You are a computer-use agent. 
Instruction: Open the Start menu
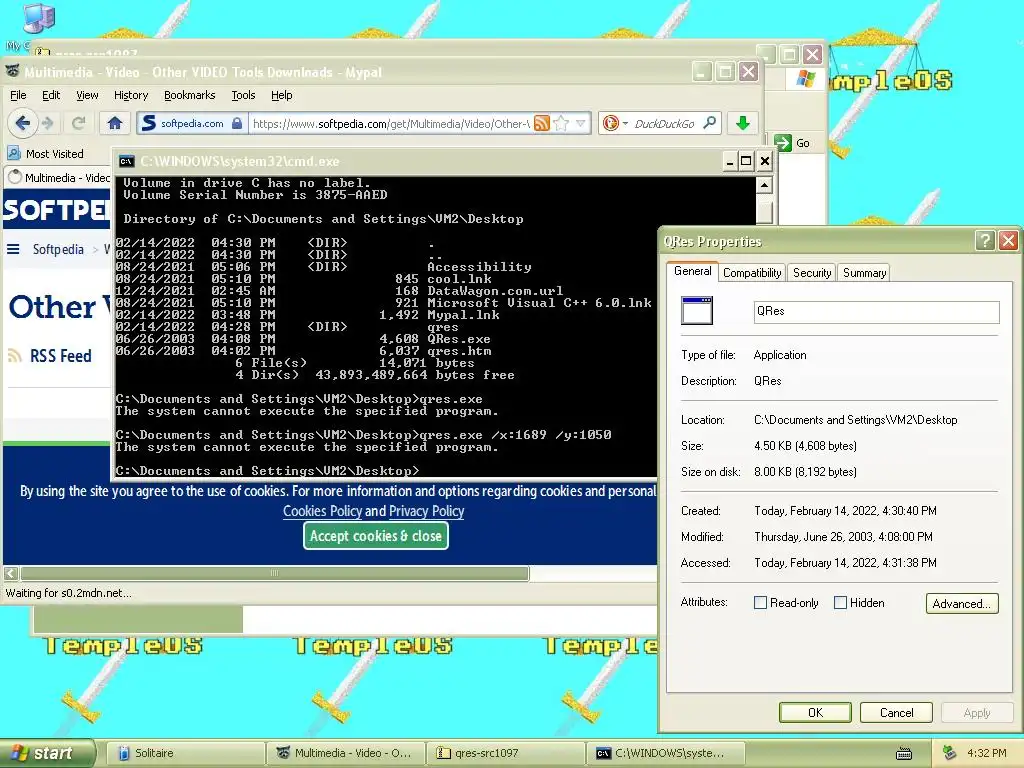click(x=46, y=753)
